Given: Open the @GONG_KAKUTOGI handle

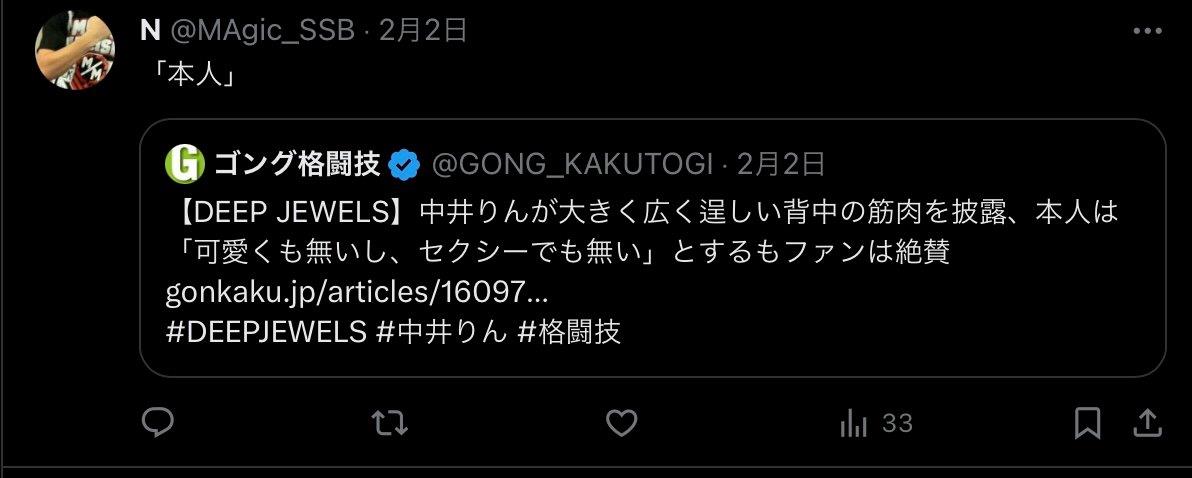Looking at the screenshot, I should pos(572,164).
